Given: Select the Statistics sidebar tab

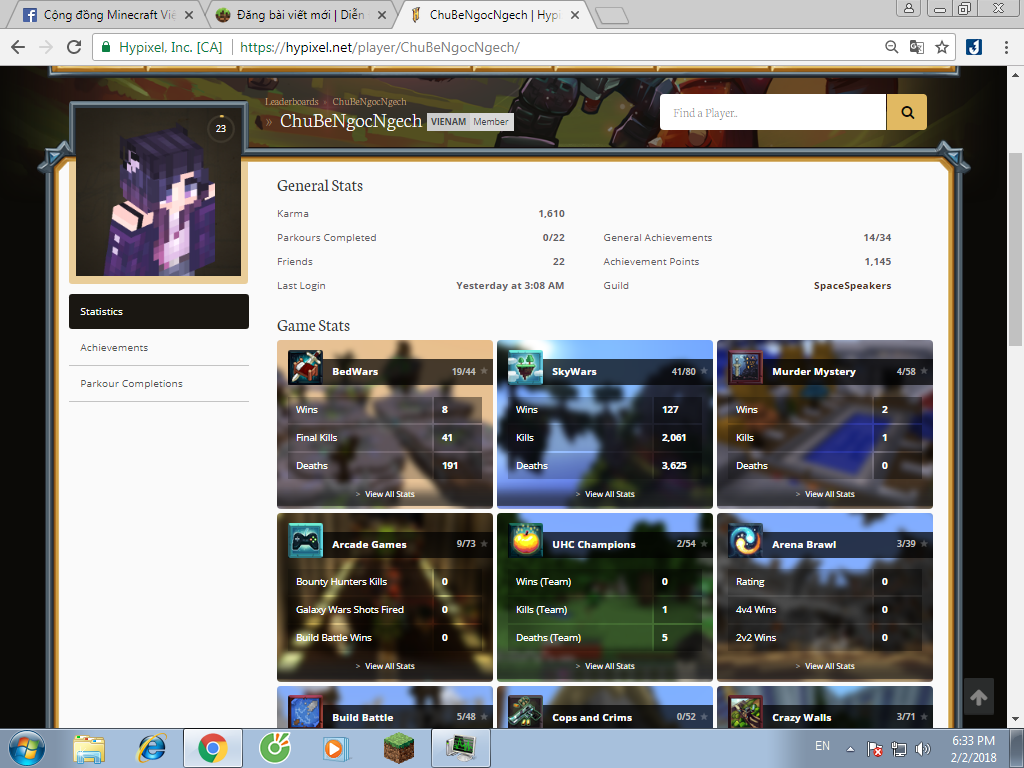Looking at the screenshot, I should pyautogui.click(x=159, y=312).
